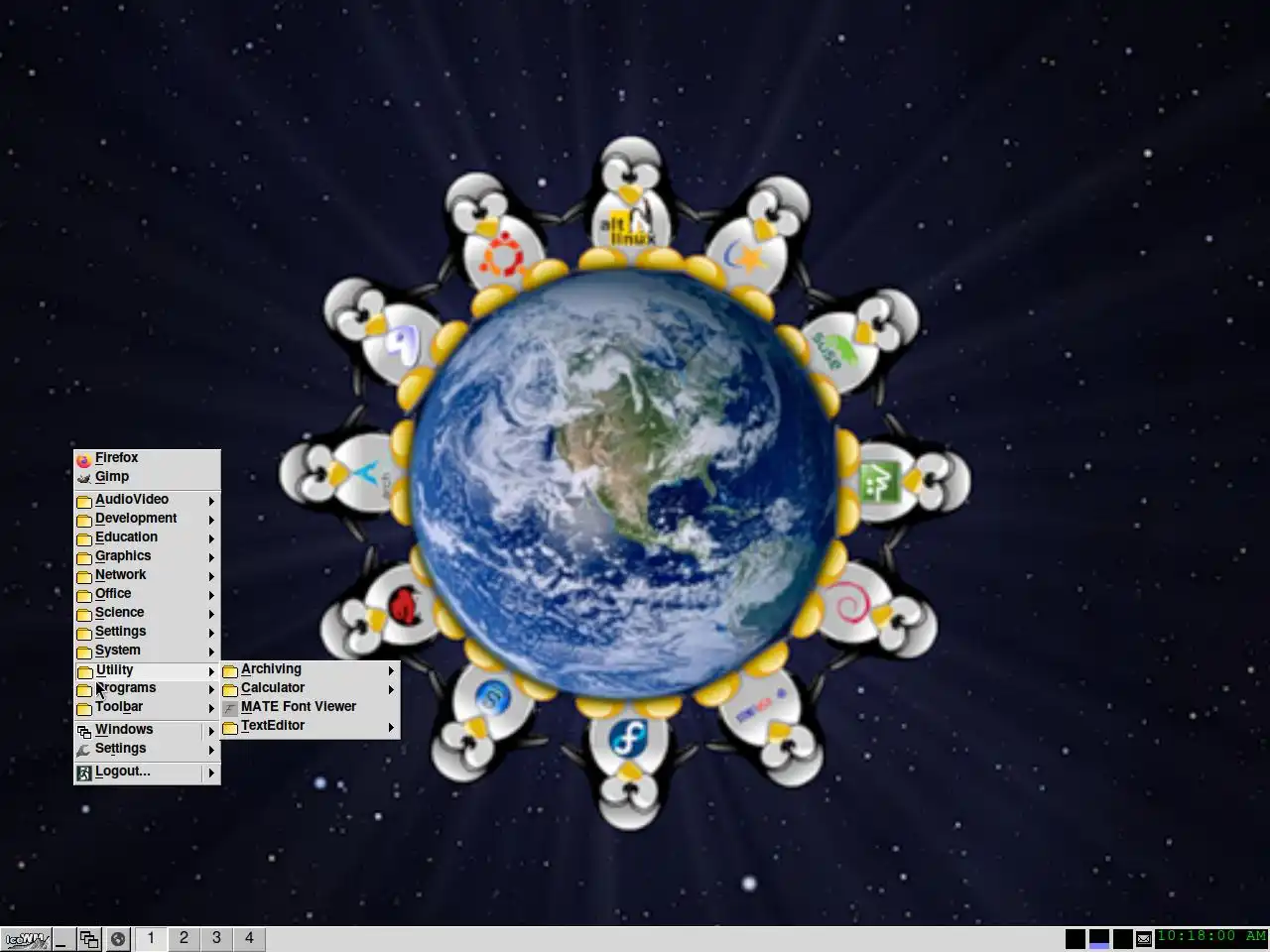The height and width of the screenshot is (952, 1270).
Task: Select the highlighted Utility menu entry
Action: point(147,670)
